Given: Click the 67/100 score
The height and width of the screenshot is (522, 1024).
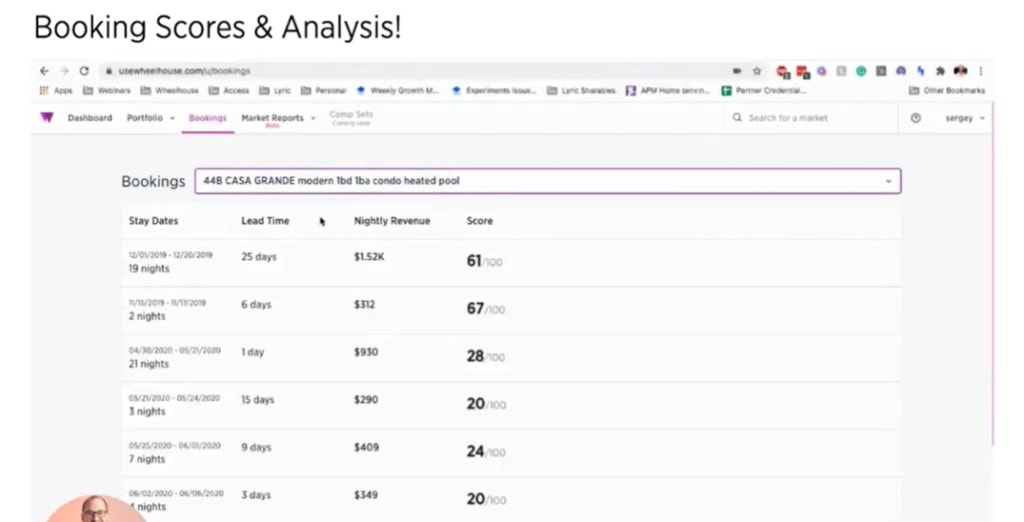Looking at the screenshot, I should click(485, 308).
